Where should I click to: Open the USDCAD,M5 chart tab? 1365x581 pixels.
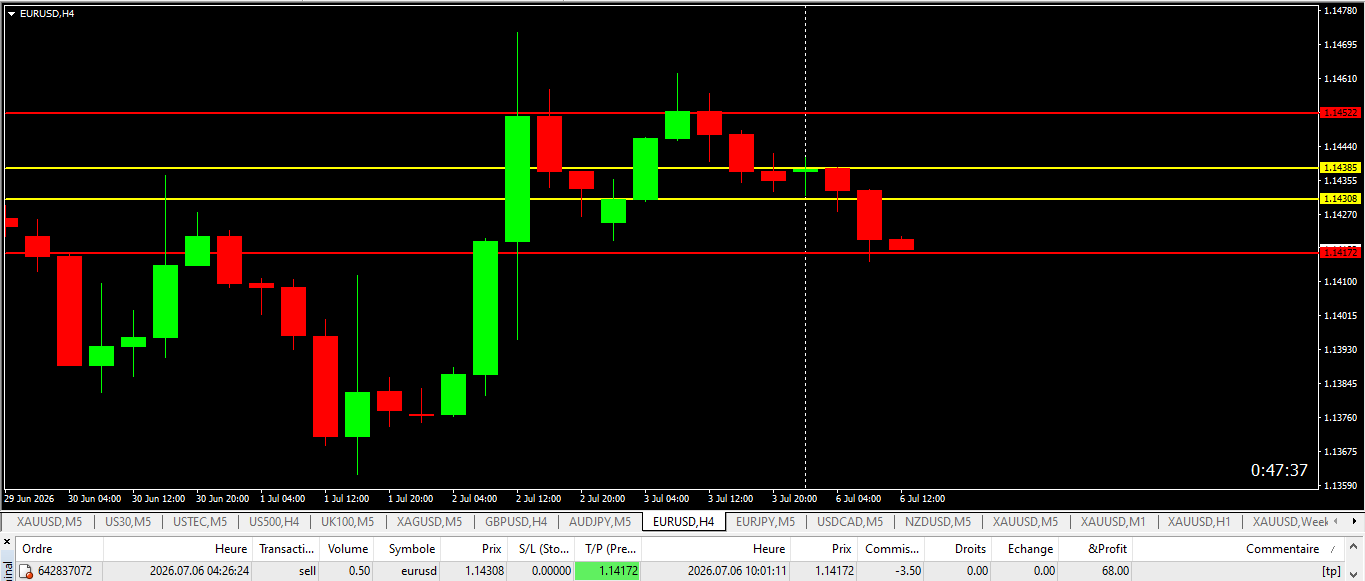(x=849, y=521)
